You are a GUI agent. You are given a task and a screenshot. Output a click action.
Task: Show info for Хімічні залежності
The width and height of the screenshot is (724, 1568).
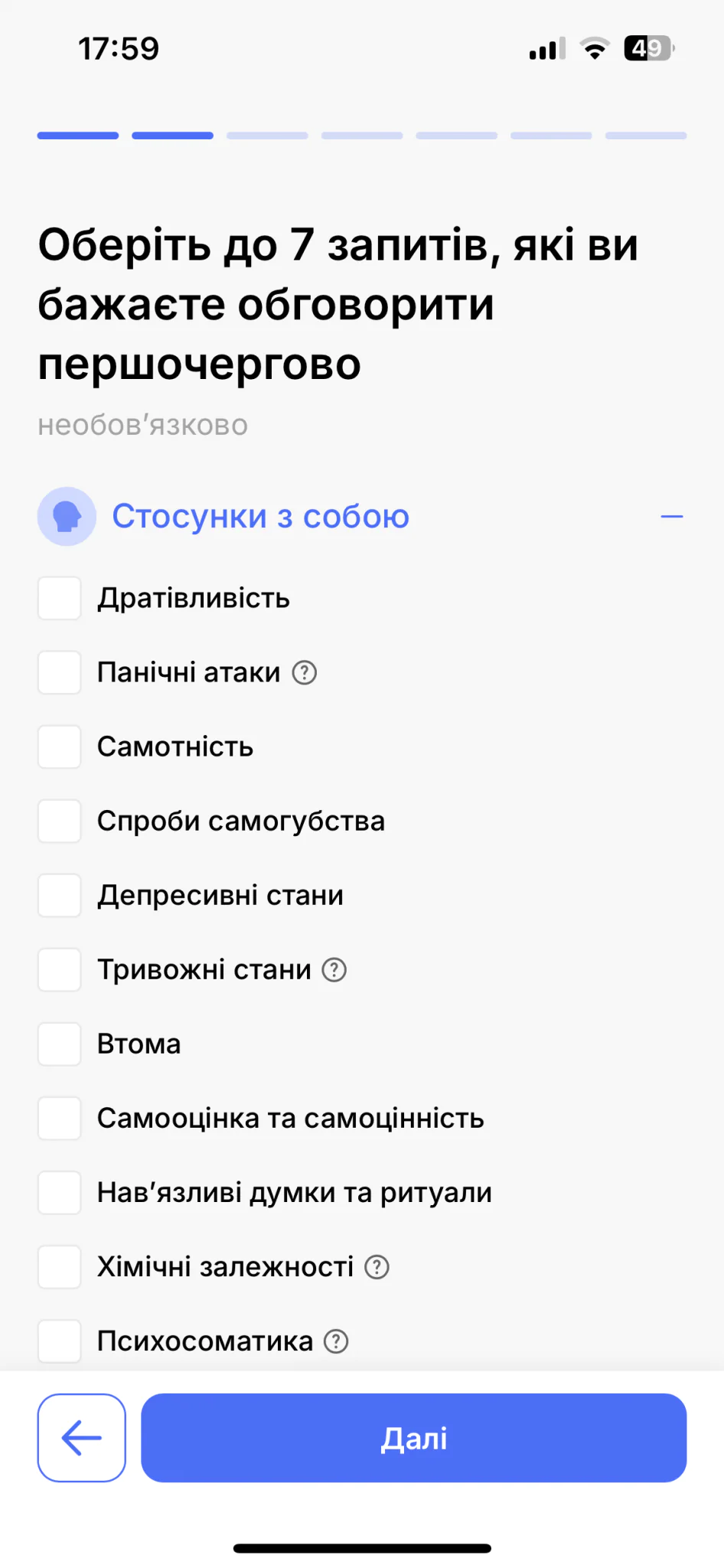(x=377, y=1266)
